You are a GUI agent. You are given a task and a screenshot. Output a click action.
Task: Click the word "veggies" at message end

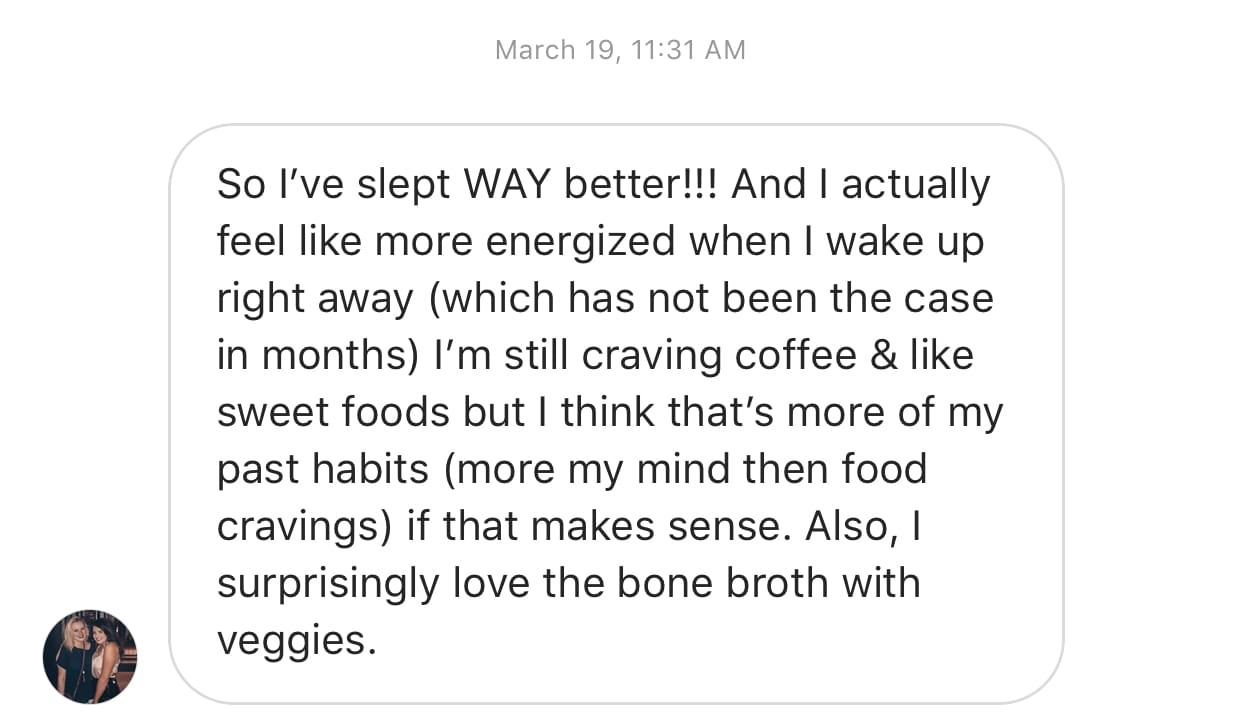[296, 641]
